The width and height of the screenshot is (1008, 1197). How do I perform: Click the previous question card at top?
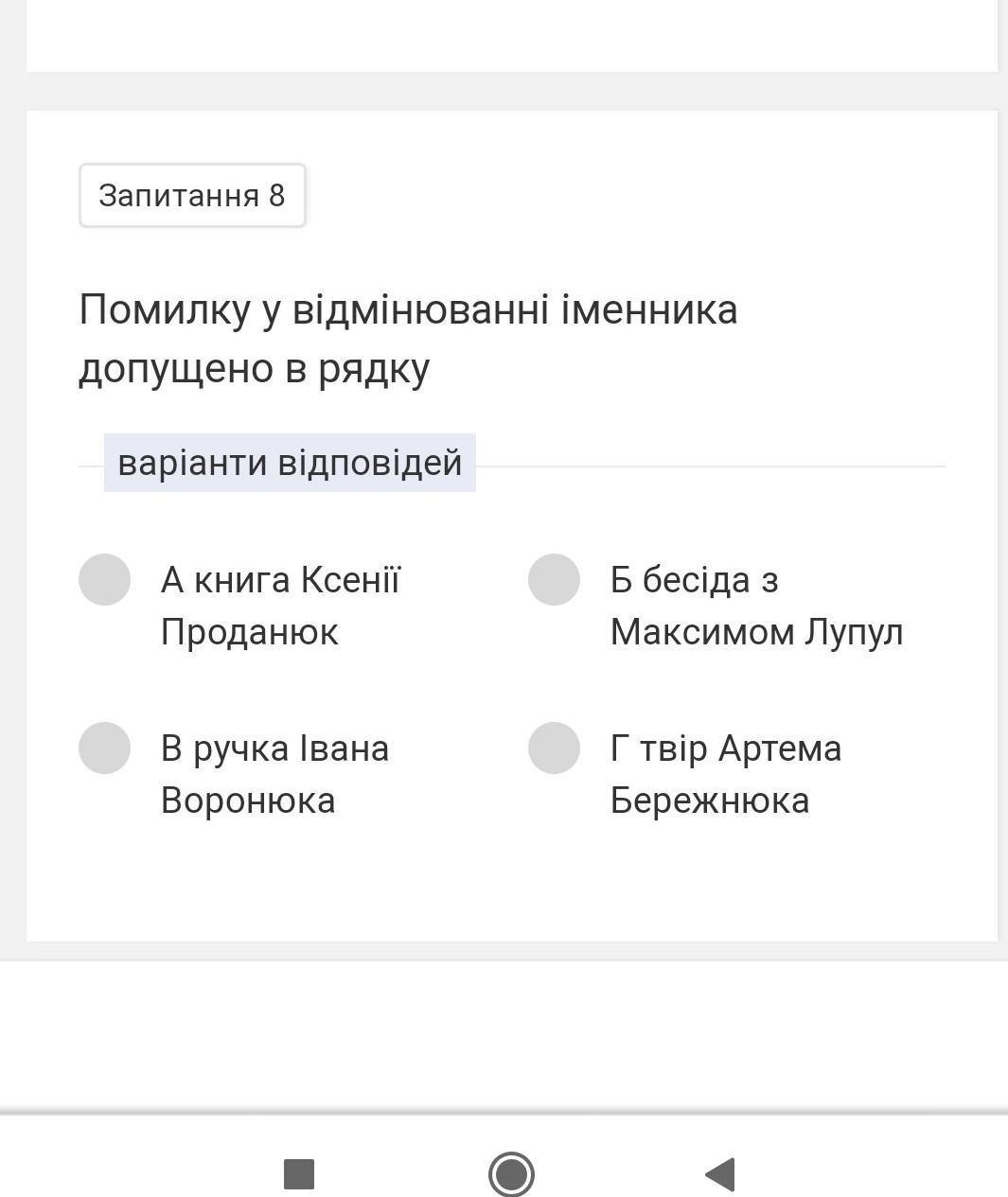point(511,34)
